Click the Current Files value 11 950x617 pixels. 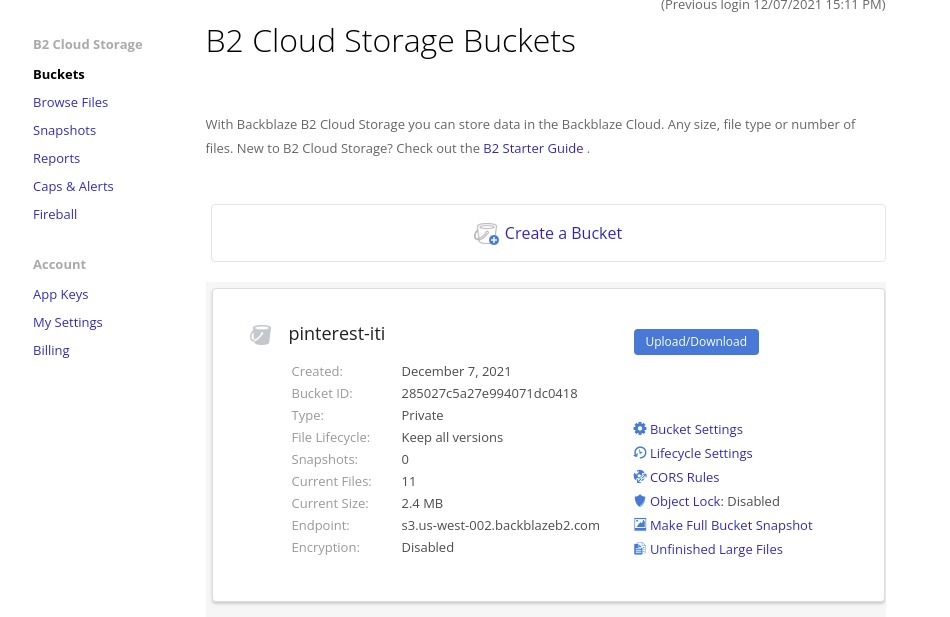408,482
